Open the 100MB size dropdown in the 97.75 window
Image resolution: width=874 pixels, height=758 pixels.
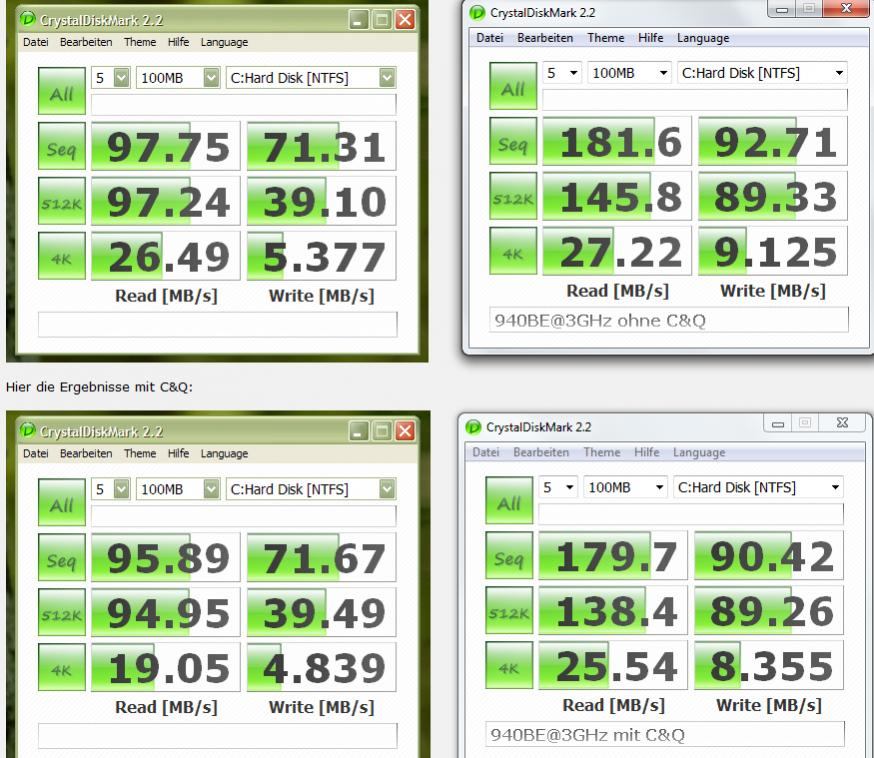point(178,77)
